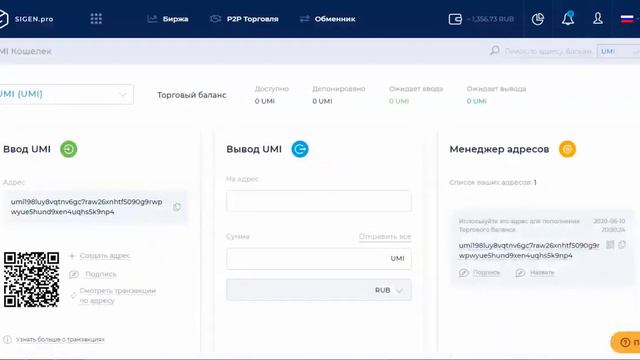Open the UMI search currency dropdown

click(618, 51)
